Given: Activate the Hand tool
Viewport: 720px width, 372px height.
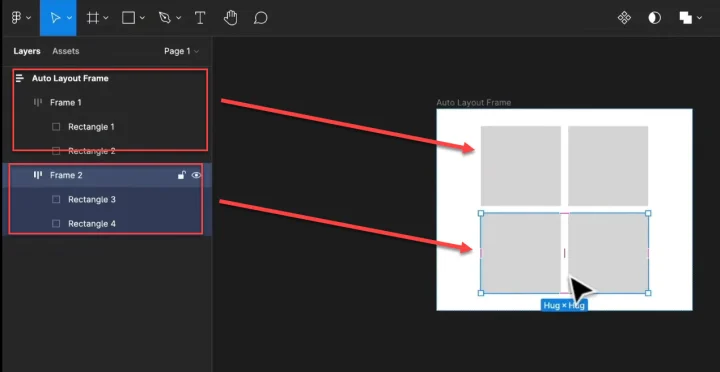Looking at the screenshot, I should [x=231, y=18].
